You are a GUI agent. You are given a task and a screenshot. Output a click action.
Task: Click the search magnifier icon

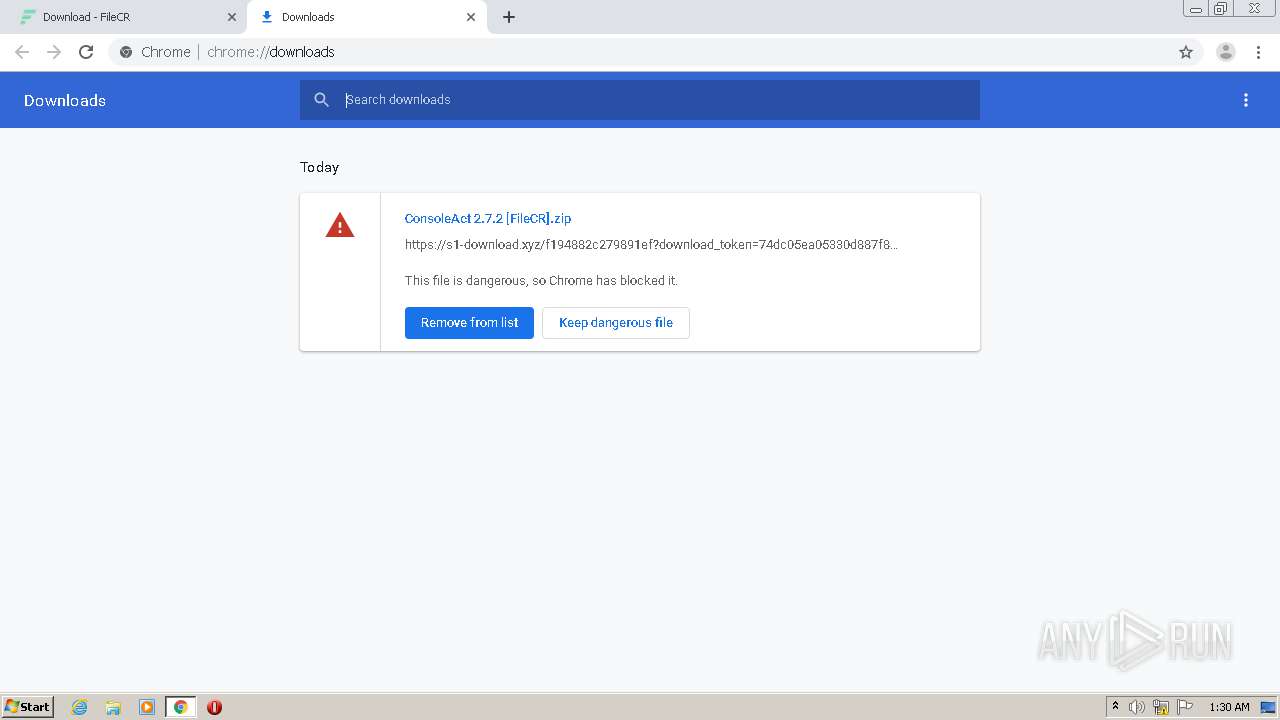(321, 100)
